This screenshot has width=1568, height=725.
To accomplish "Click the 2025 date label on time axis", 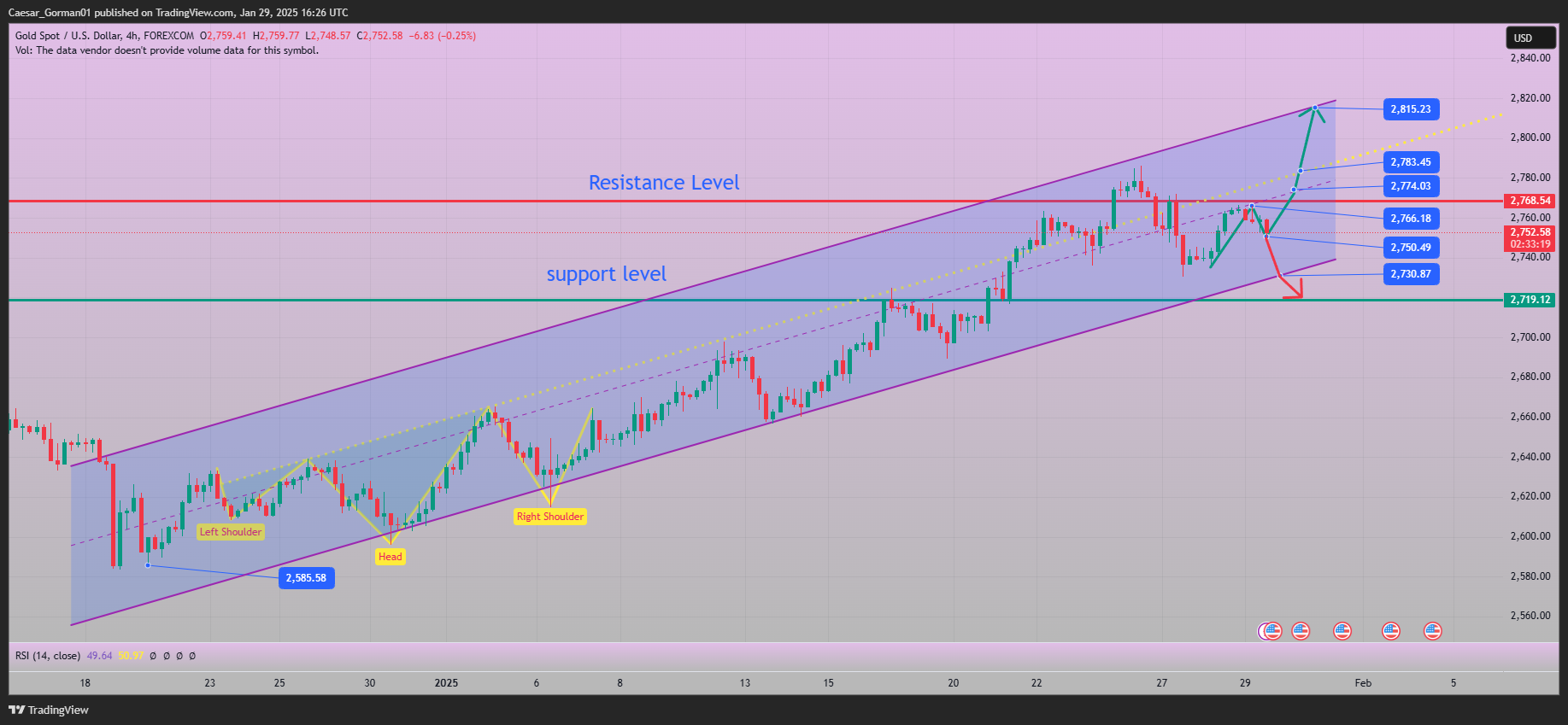I will point(446,683).
